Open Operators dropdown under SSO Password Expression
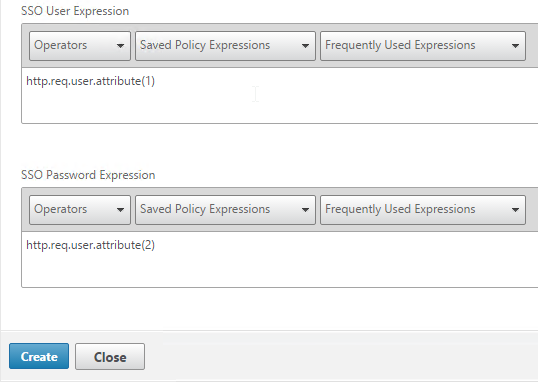 (x=80, y=210)
